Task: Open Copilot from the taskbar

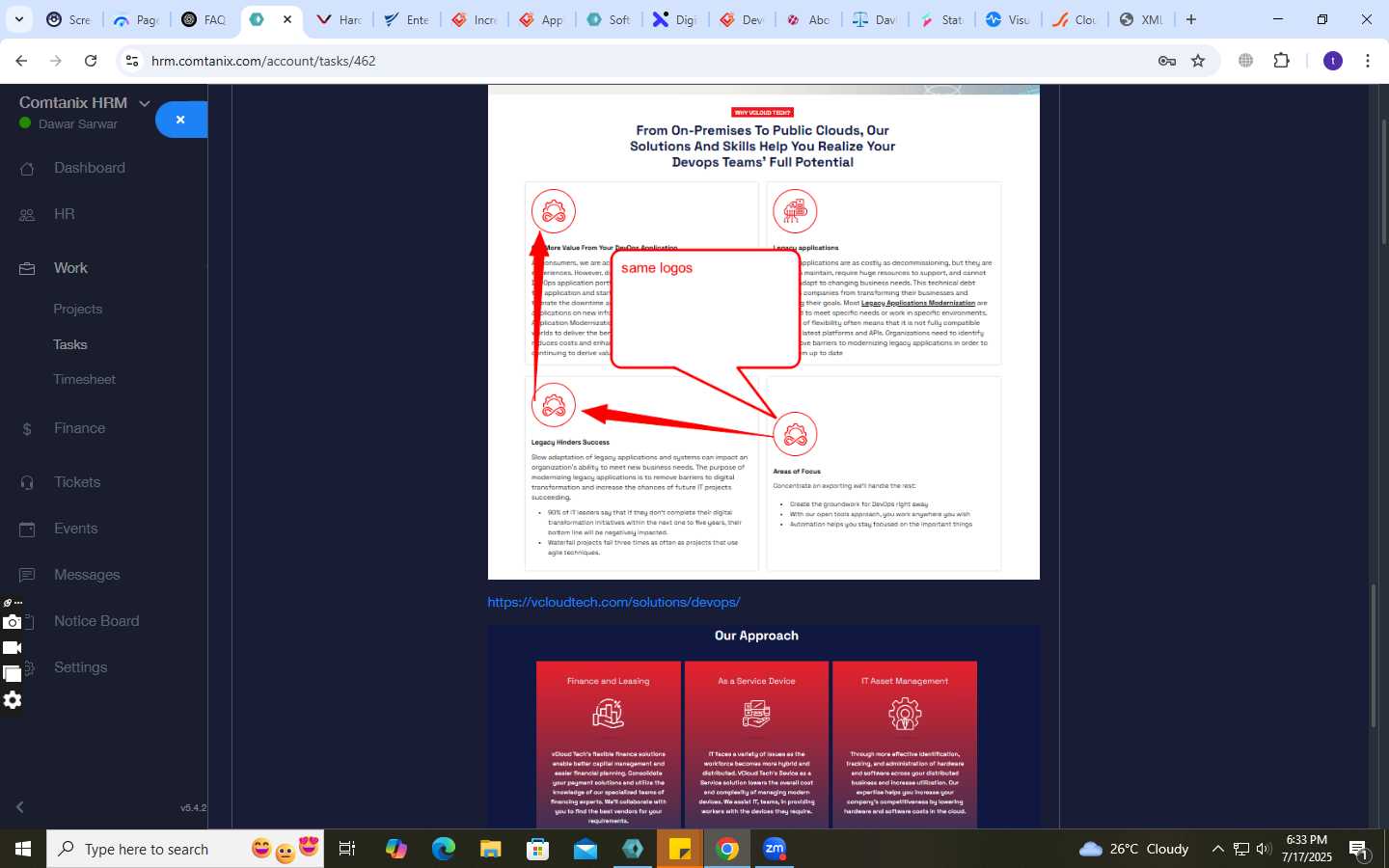Action: [396, 849]
